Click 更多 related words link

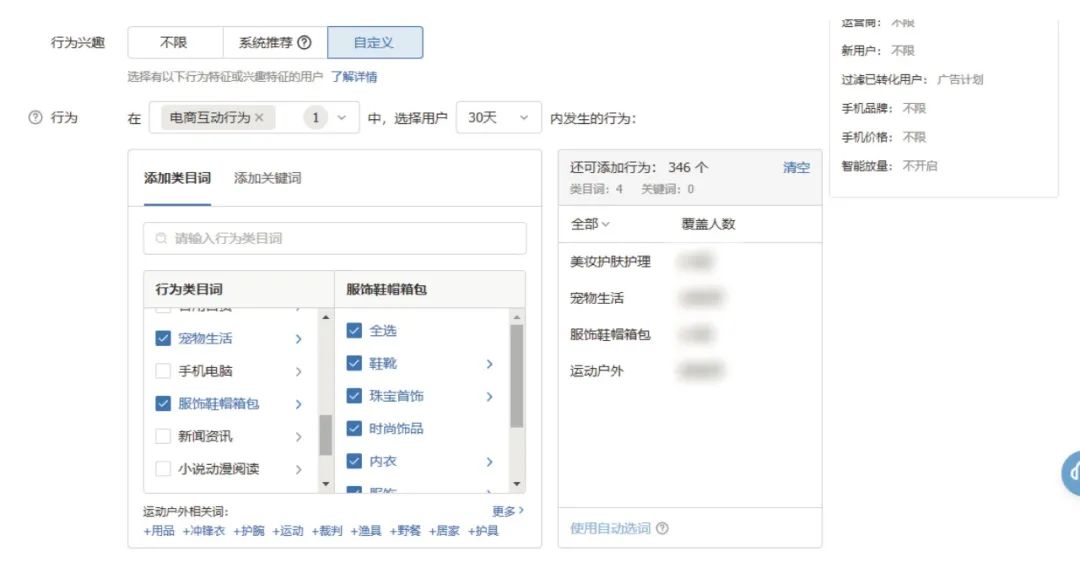pyautogui.click(x=508, y=511)
